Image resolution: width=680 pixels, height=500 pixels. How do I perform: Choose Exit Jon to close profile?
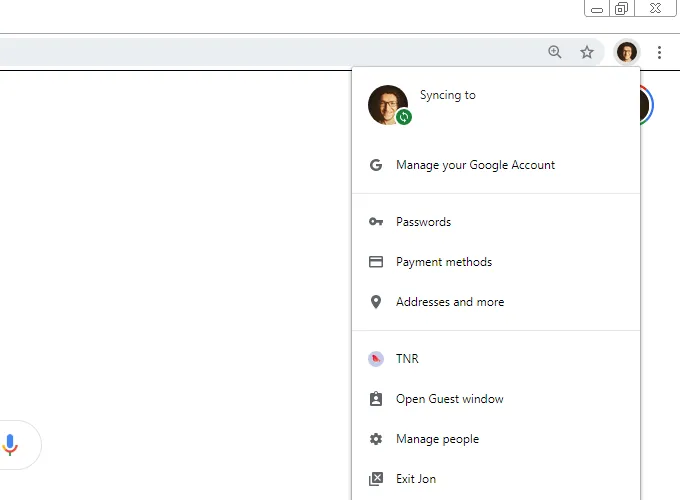coord(416,479)
